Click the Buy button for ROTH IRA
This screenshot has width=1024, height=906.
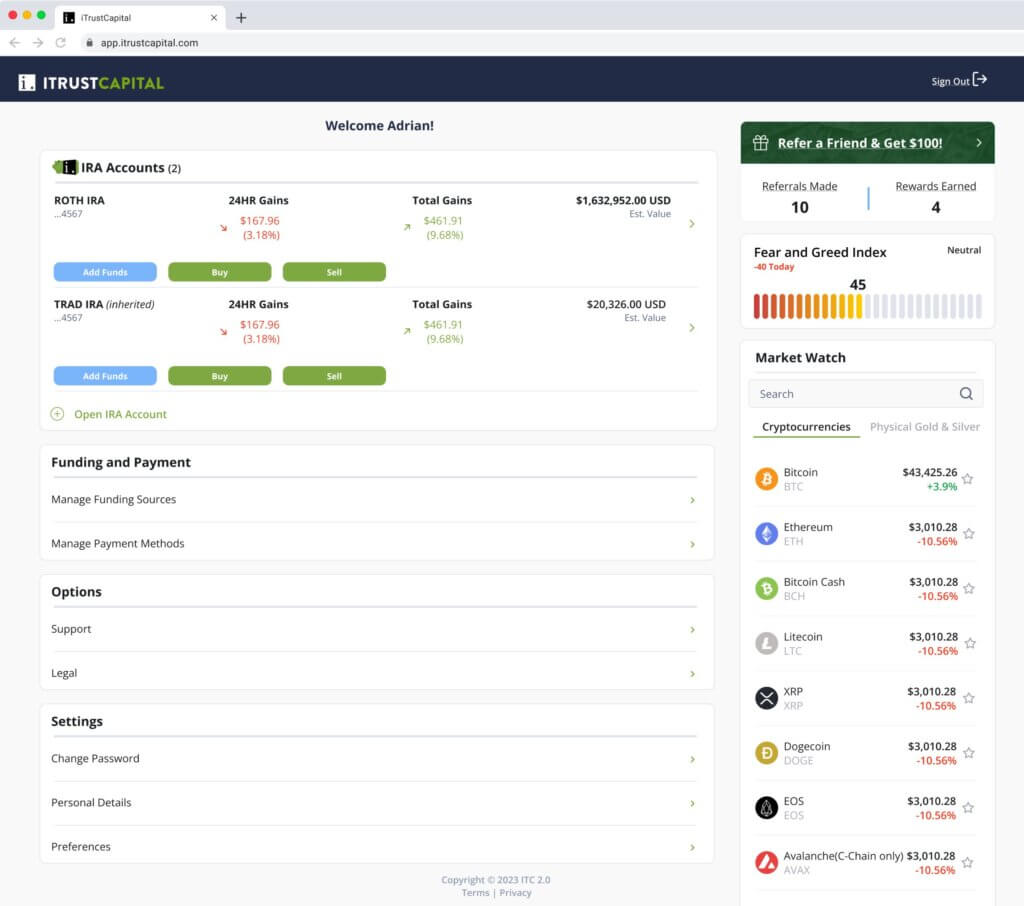coord(222,271)
